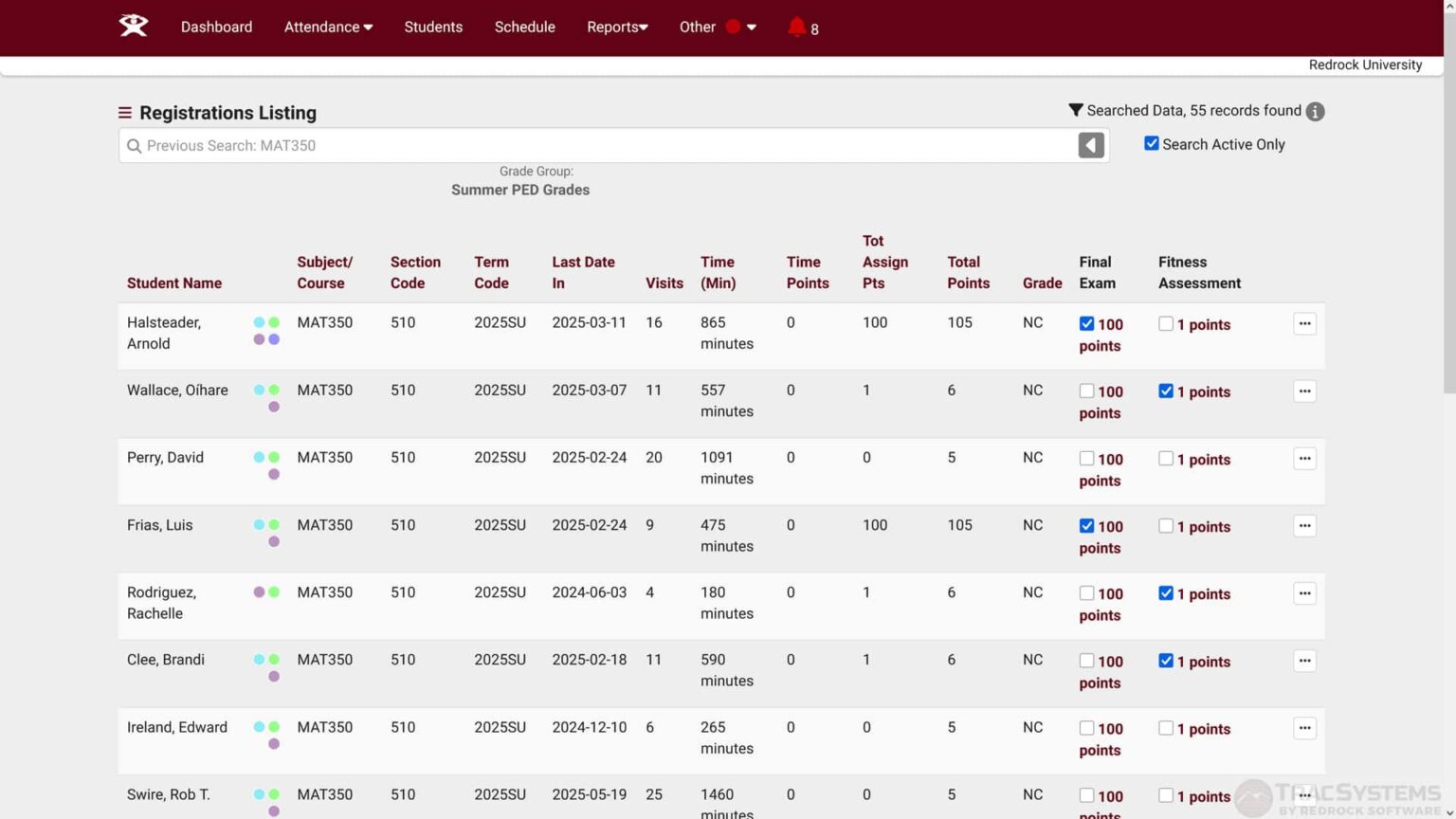Click the TracCloud logo icon
This screenshot has width=1456, height=819.
(134, 27)
